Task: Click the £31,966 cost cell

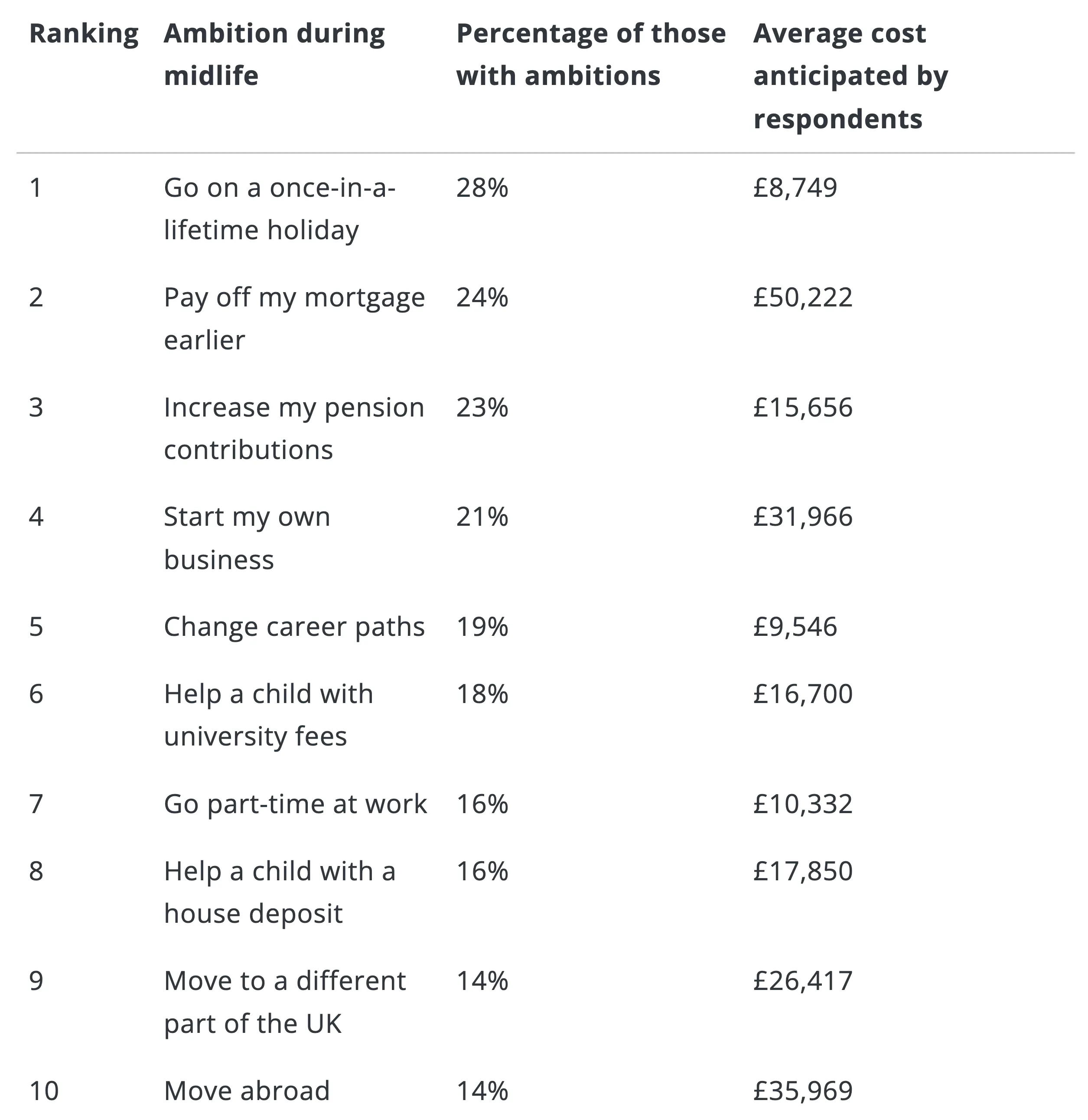Action: point(802,517)
